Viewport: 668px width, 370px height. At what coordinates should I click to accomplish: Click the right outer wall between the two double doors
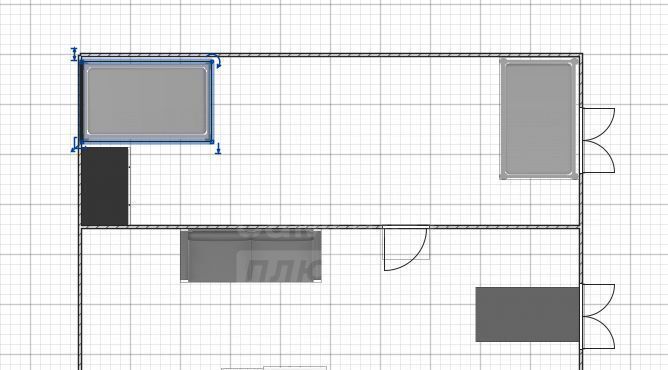click(x=580, y=228)
